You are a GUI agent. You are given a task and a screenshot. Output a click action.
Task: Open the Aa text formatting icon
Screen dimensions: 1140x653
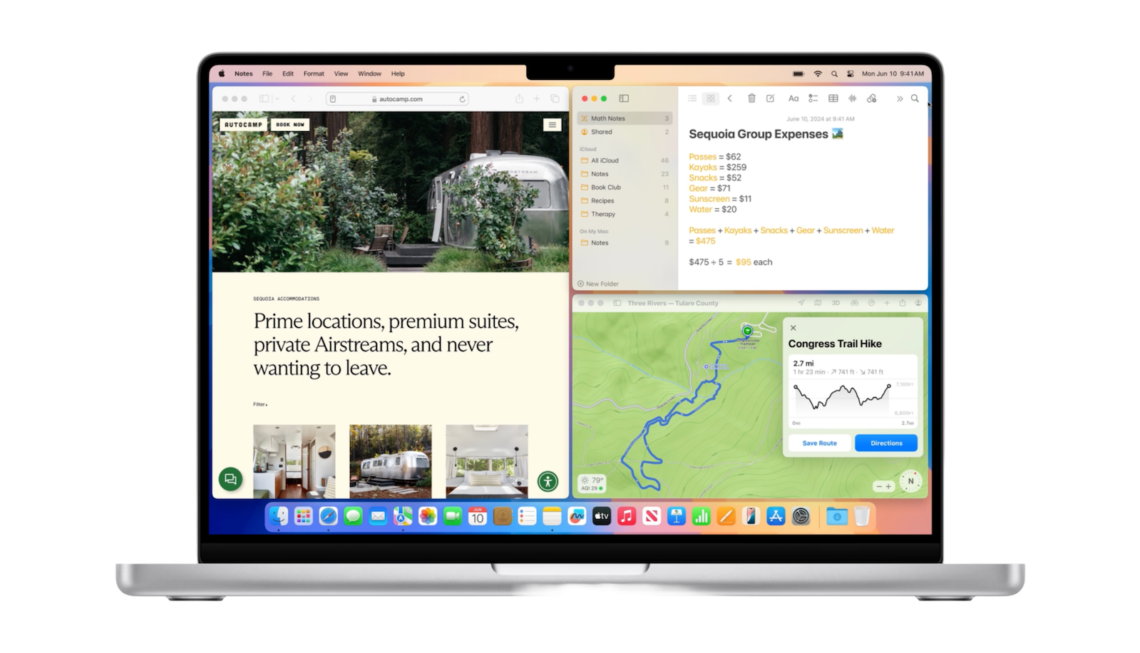click(794, 99)
